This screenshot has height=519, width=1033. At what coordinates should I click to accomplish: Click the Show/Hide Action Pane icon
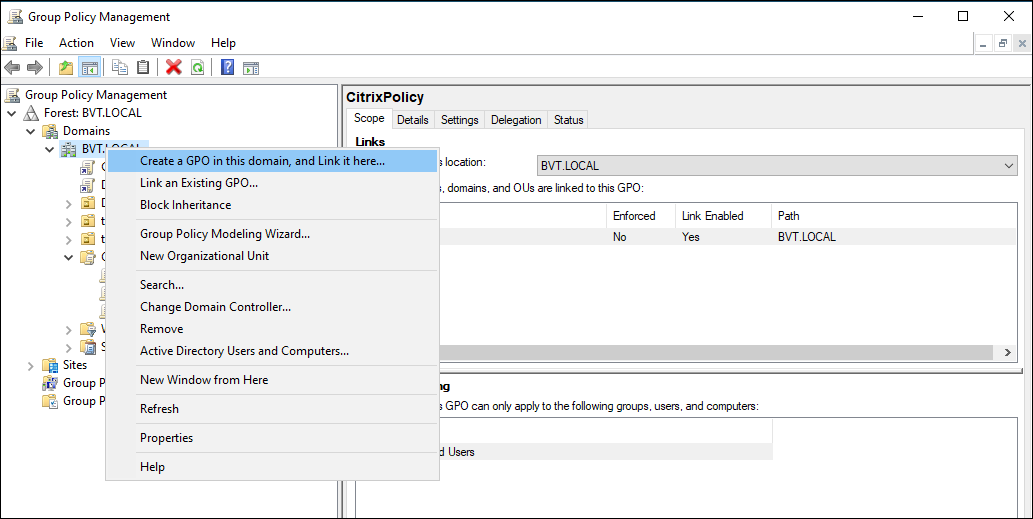tap(251, 68)
